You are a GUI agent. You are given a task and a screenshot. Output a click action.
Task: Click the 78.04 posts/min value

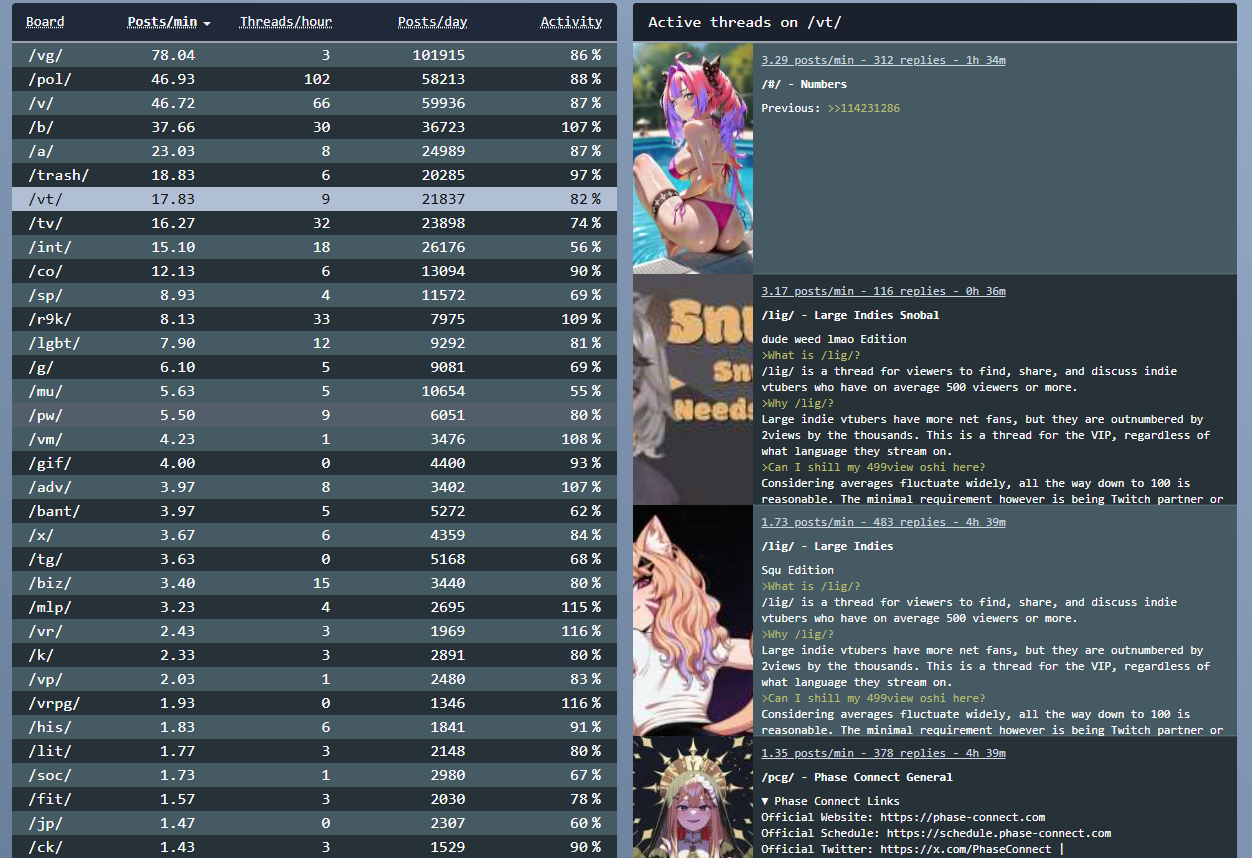click(173, 55)
